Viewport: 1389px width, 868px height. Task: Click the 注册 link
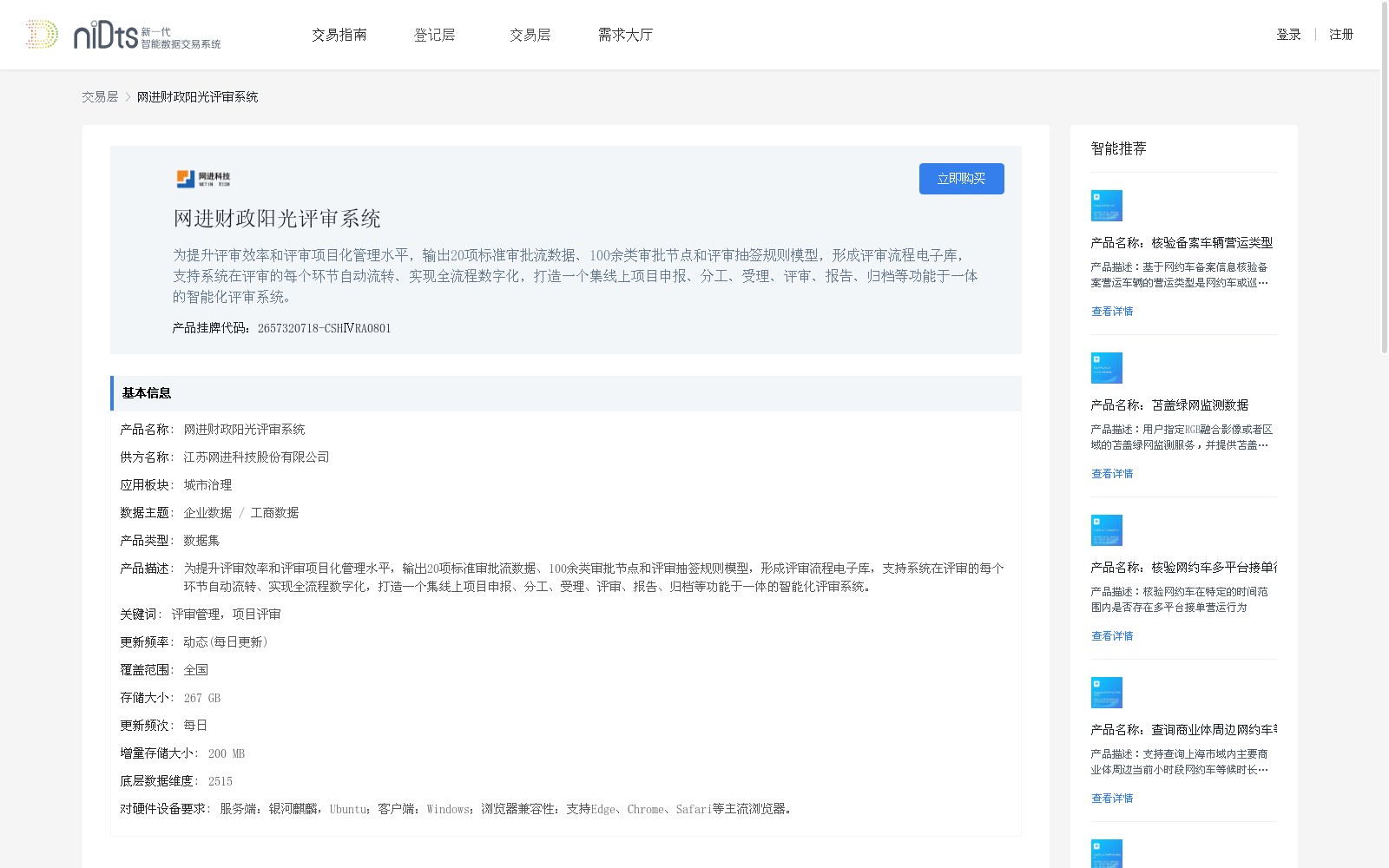[1341, 35]
